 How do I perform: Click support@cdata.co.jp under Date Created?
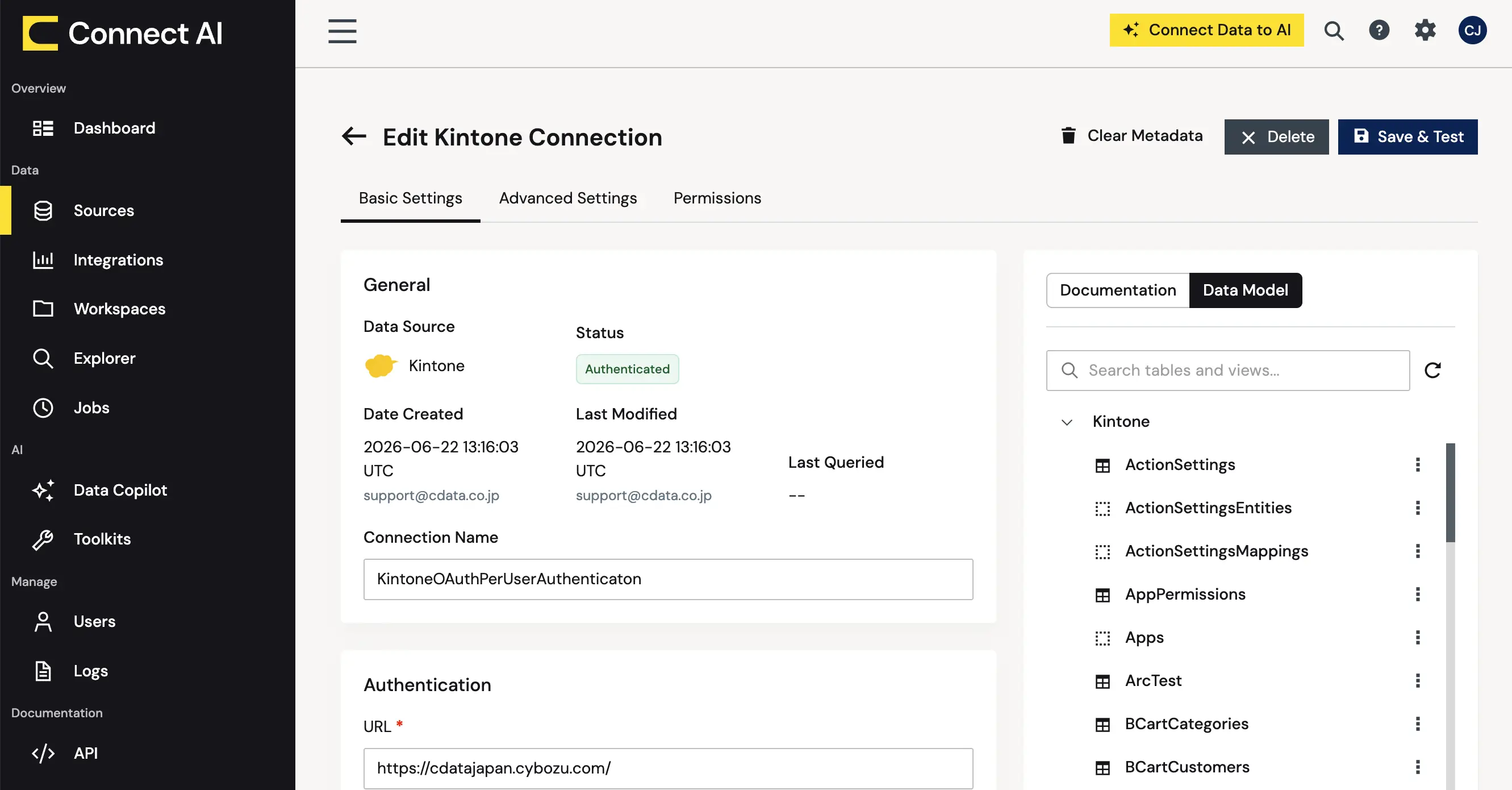click(x=432, y=496)
